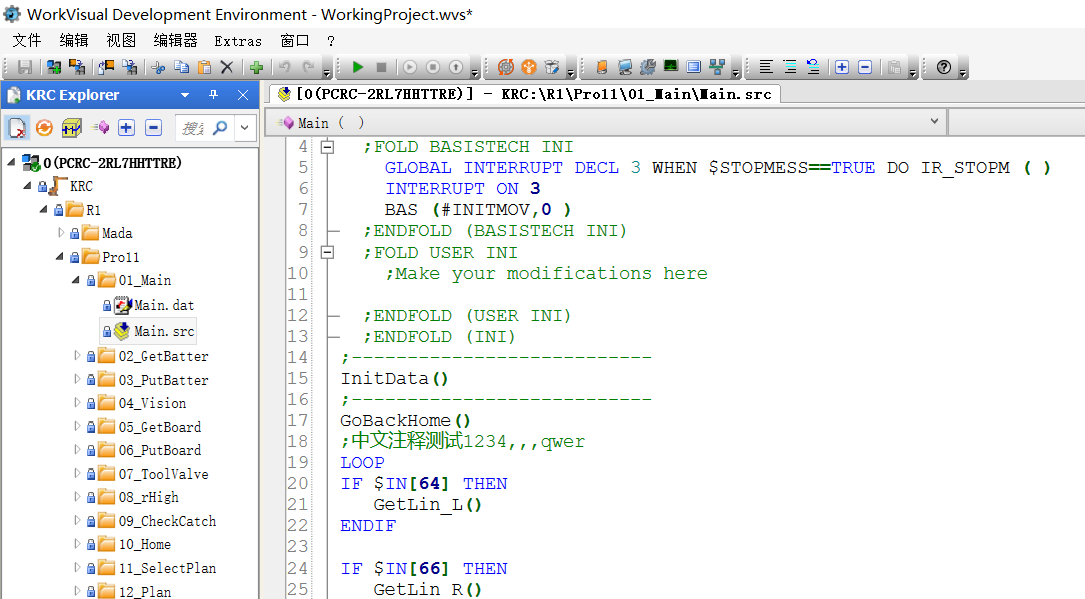1085x599 pixels.
Task: Click the Cut scissors icon
Action: pyautogui.click(x=158, y=67)
